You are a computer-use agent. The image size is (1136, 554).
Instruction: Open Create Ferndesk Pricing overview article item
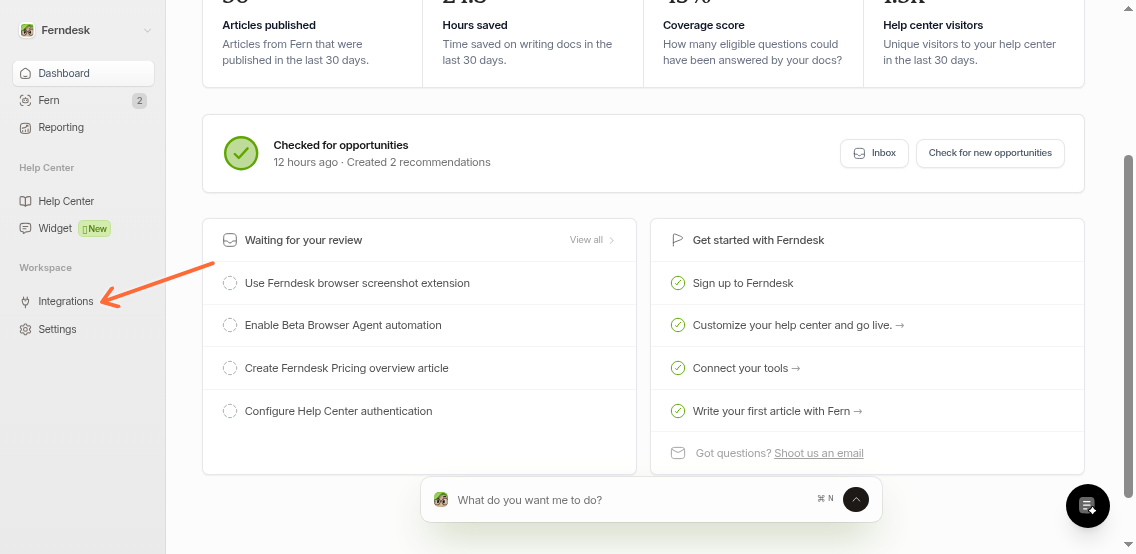(x=419, y=369)
